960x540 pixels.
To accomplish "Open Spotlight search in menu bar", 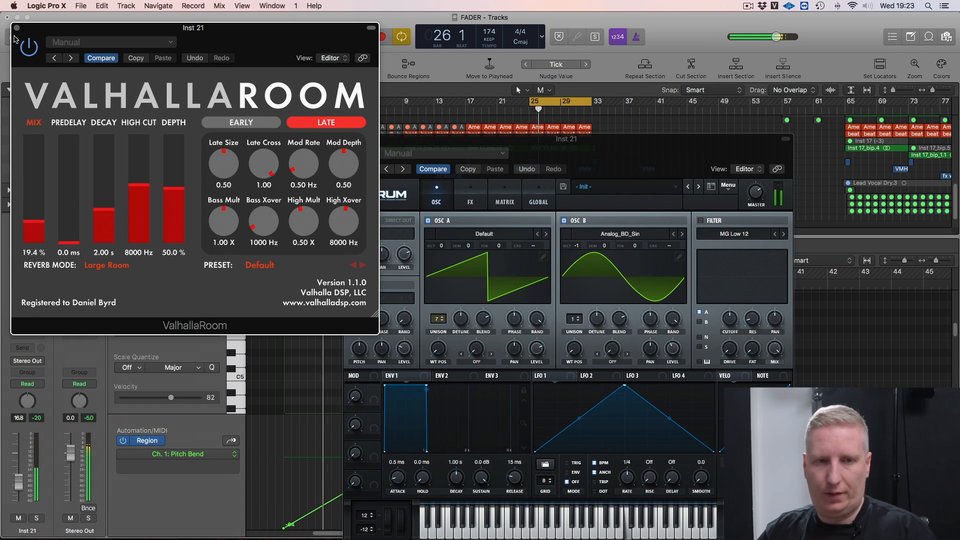I will pos(928,6).
